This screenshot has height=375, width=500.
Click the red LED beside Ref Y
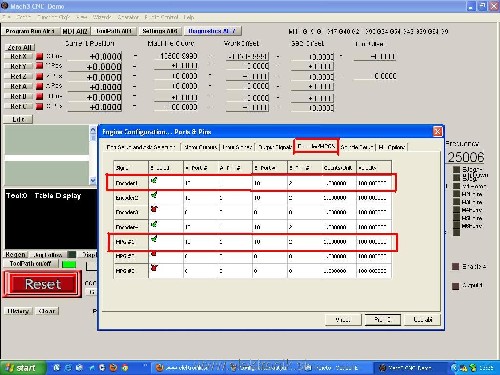(39, 66)
